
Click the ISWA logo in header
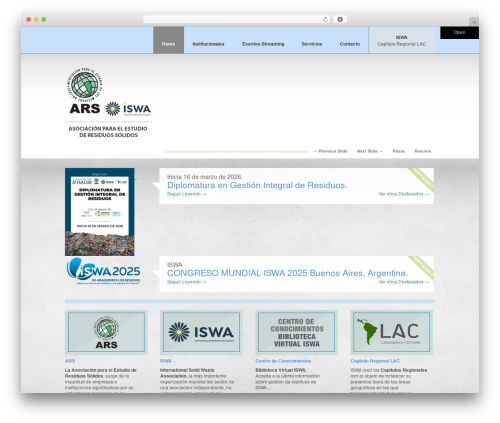click(128, 109)
